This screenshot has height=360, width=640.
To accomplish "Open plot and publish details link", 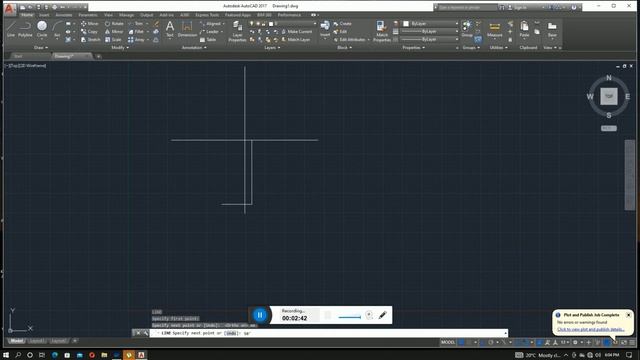I will coord(591,329).
